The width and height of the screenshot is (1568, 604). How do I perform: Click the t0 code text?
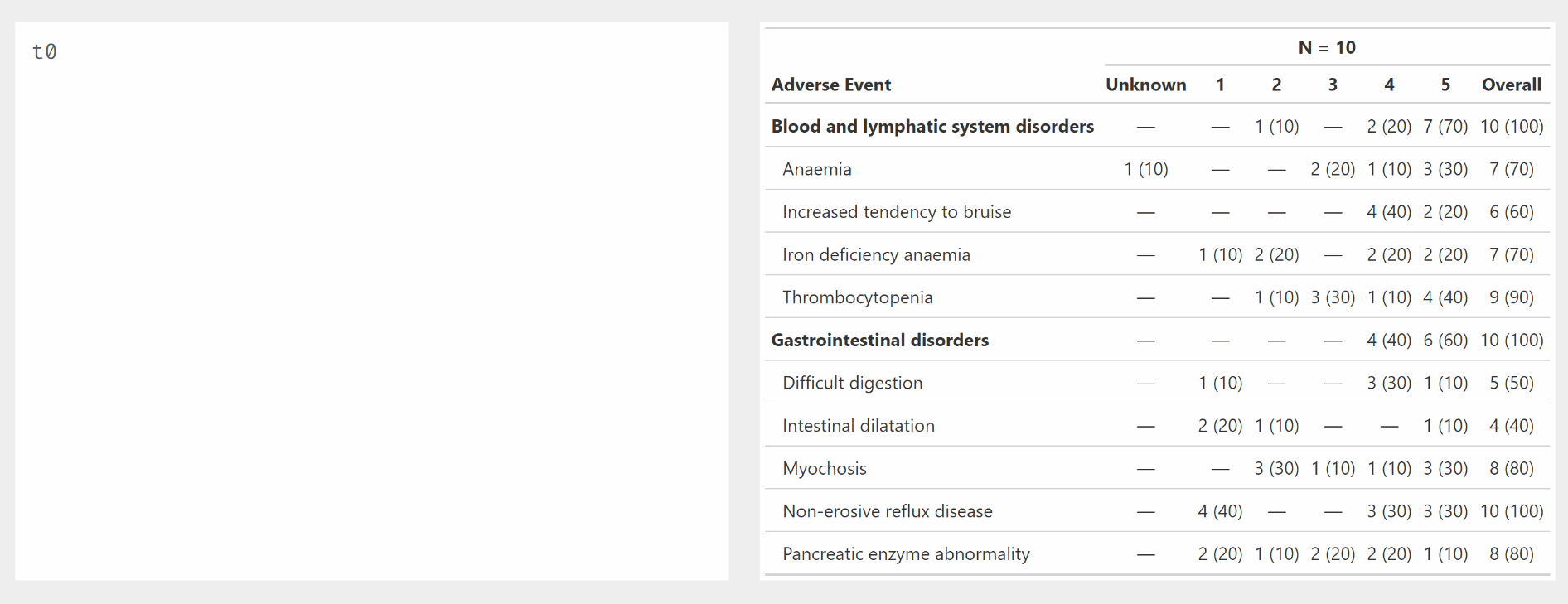44,52
